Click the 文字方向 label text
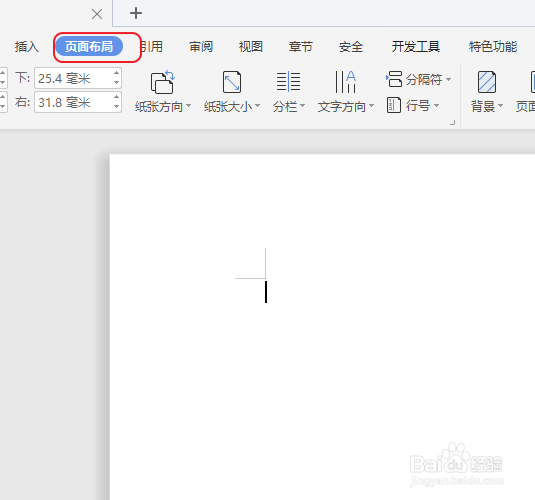Screen dimensions: 535x500 coord(342,106)
